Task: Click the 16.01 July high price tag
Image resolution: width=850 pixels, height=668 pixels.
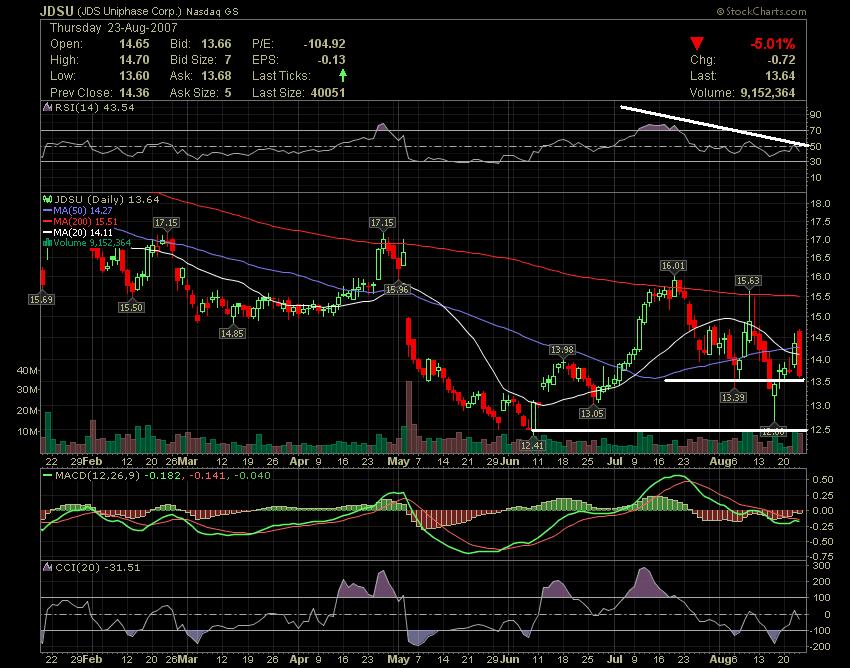Action: [673, 266]
